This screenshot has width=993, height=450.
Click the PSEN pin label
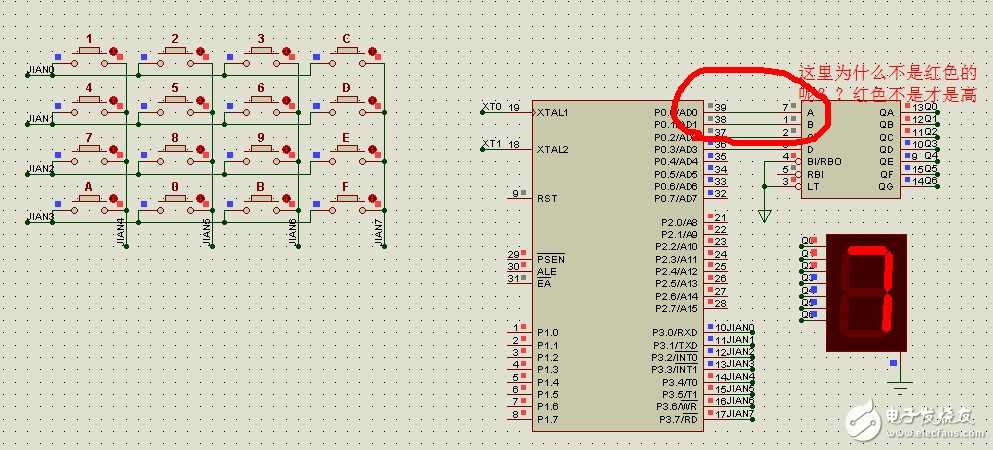coord(551,259)
